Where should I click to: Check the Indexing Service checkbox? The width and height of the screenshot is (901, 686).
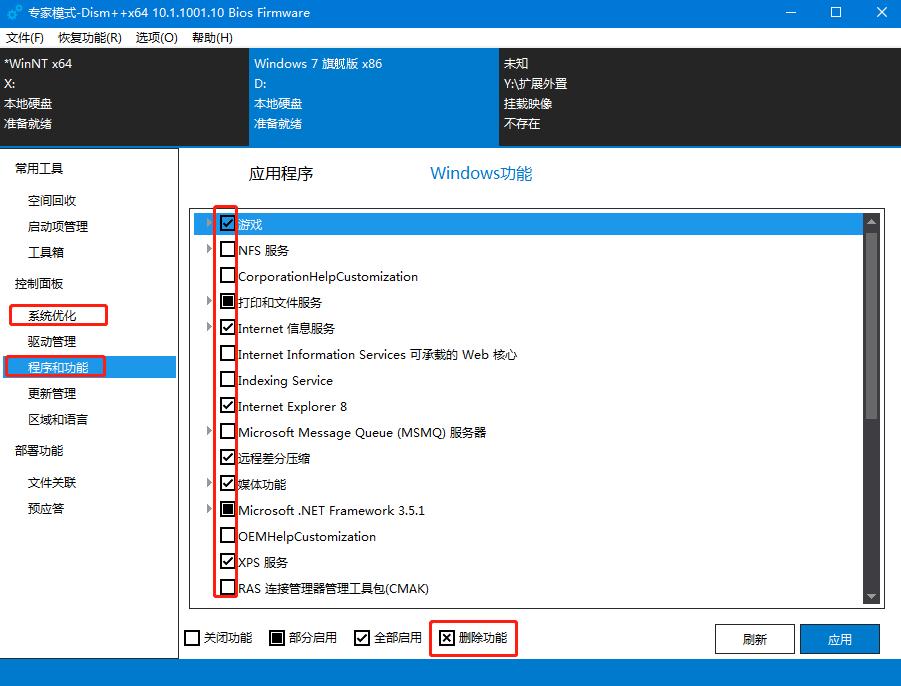click(227, 380)
